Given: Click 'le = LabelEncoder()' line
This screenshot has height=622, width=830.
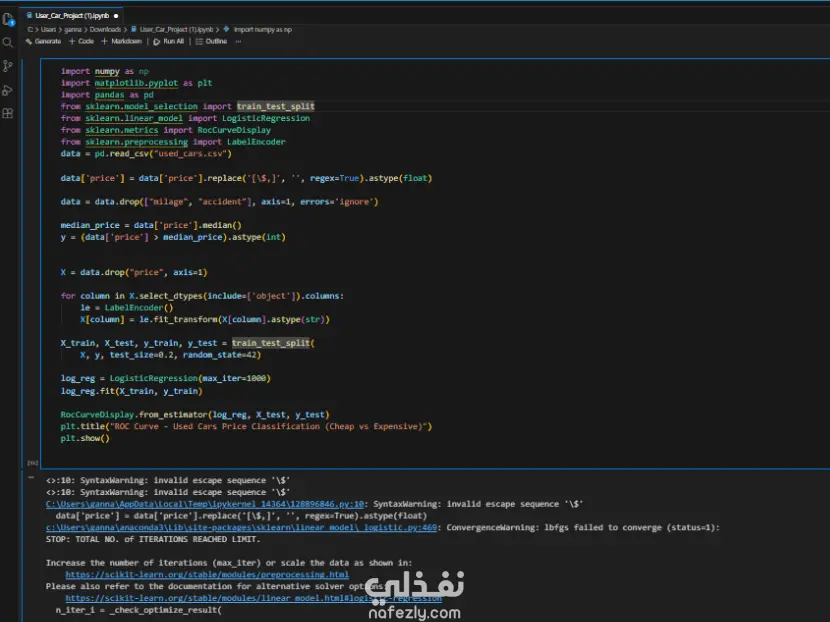Looking at the screenshot, I should click(x=127, y=308).
